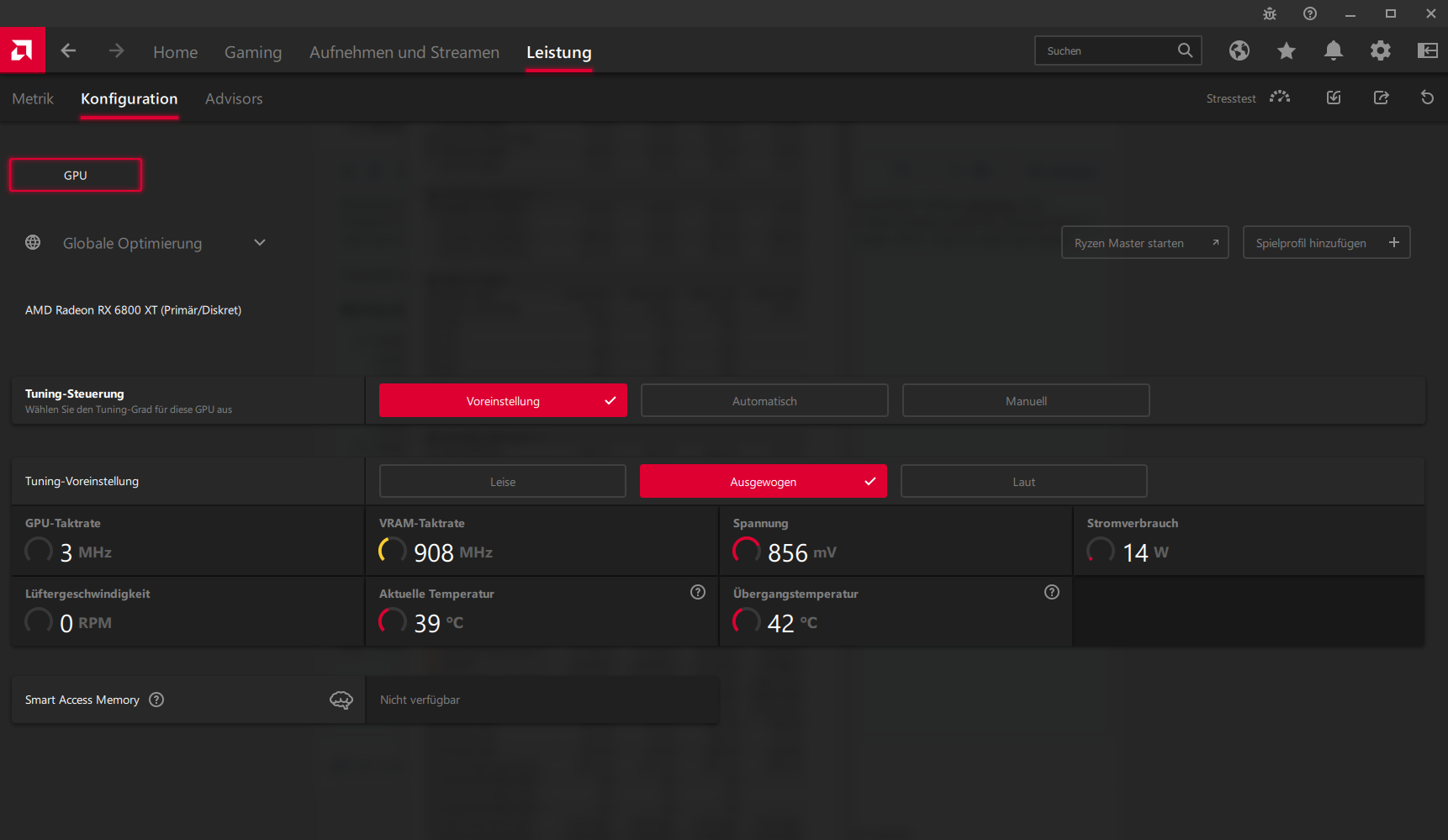
Task: Click the AMD Radeon RX 6800 XT label
Action: (x=134, y=310)
